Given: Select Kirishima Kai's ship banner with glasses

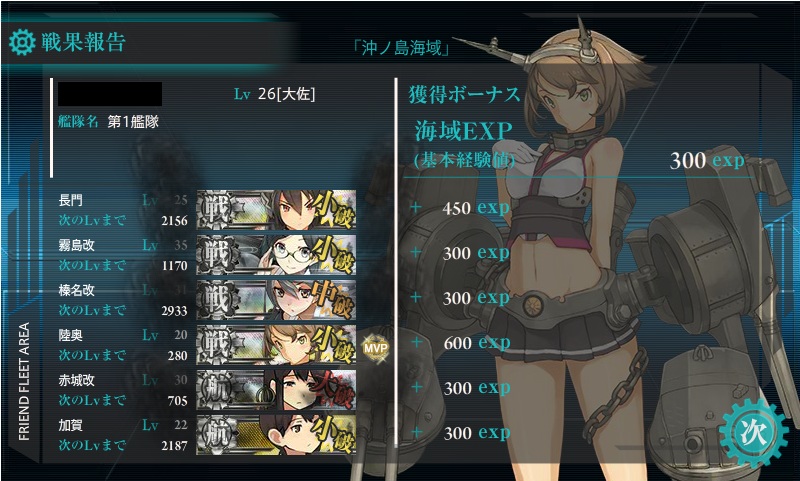Looking at the screenshot, I should [276, 255].
